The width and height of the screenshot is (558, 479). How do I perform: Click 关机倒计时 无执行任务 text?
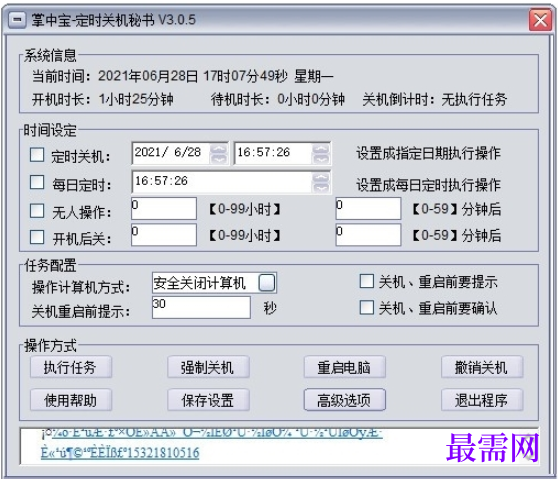point(435,99)
